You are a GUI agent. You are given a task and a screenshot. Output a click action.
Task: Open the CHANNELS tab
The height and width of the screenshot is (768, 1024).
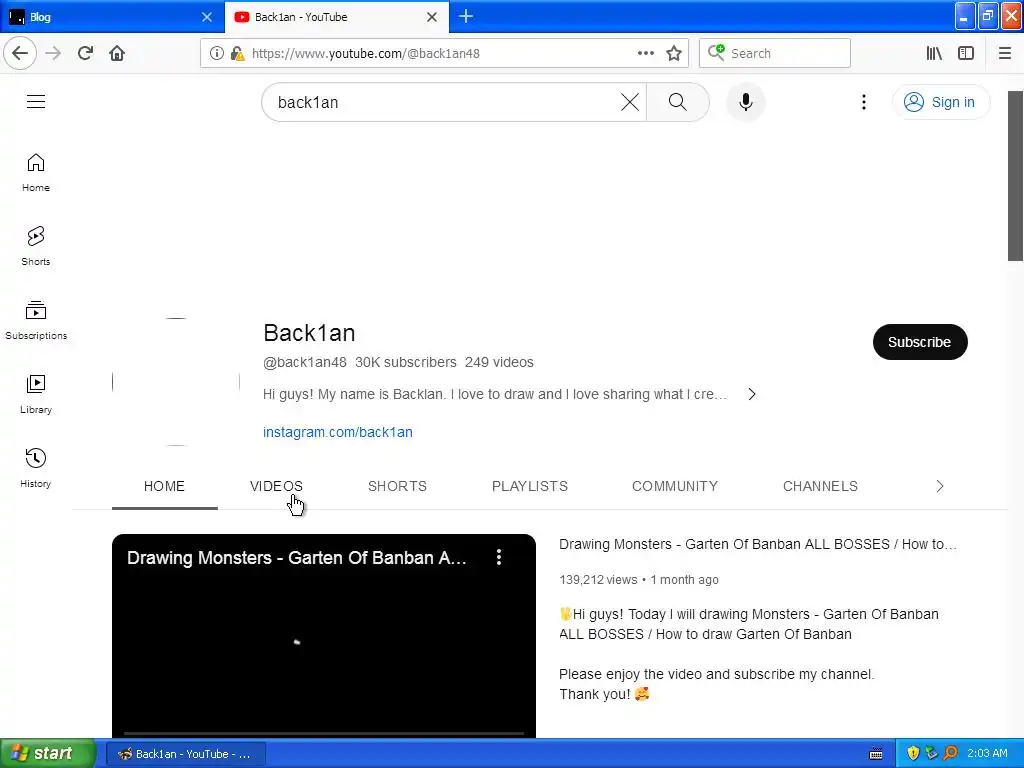click(820, 487)
